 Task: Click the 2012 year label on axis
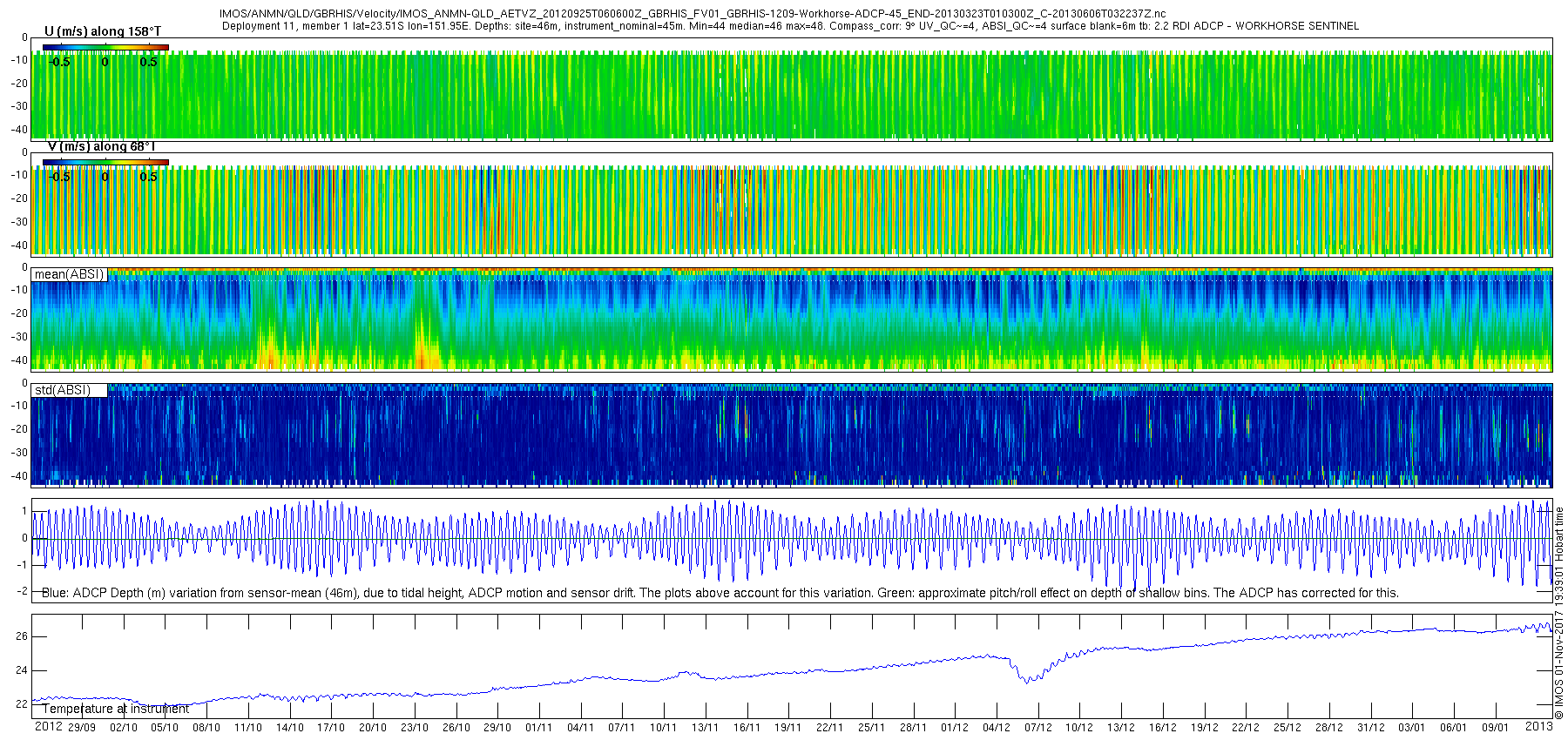[48, 726]
